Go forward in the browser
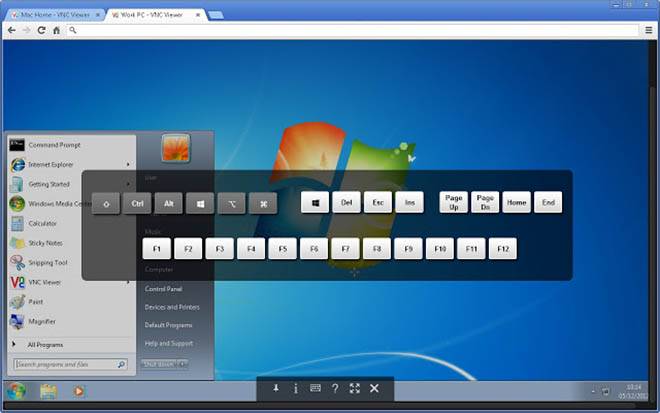 [x=27, y=30]
